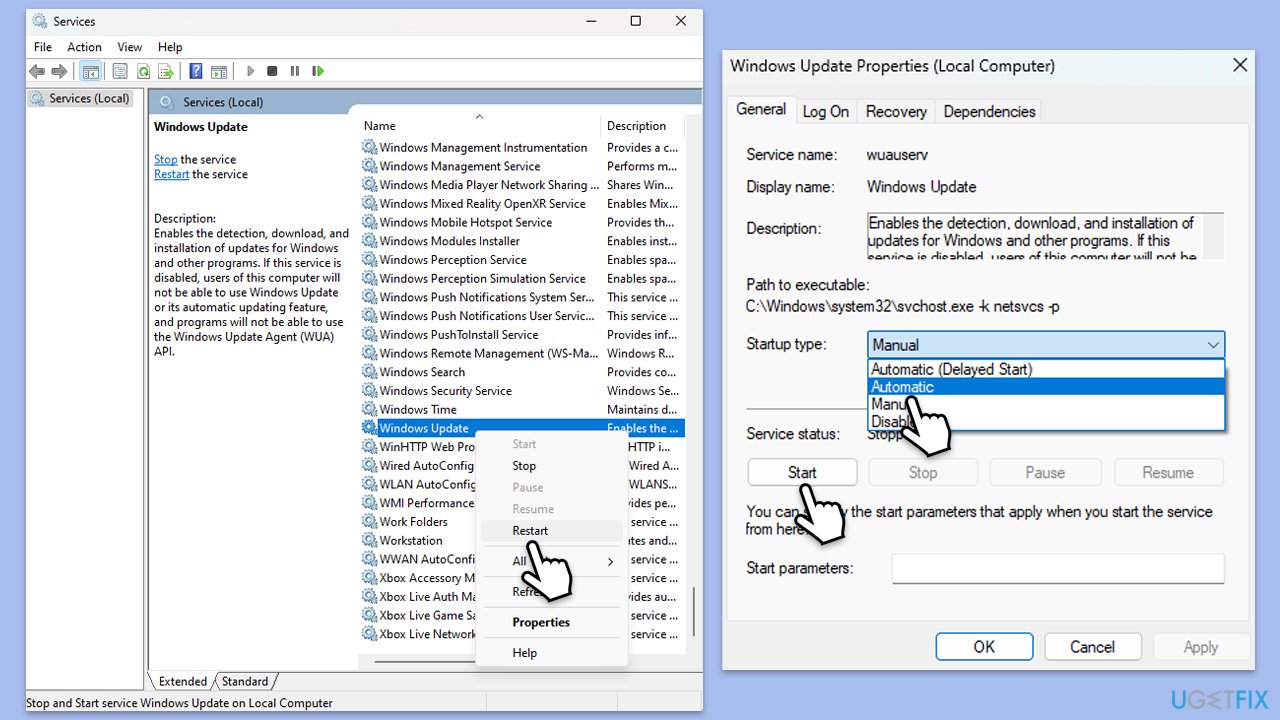Switch to the Recovery tab
Viewport: 1280px width, 720px height.
click(x=896, y=112)
